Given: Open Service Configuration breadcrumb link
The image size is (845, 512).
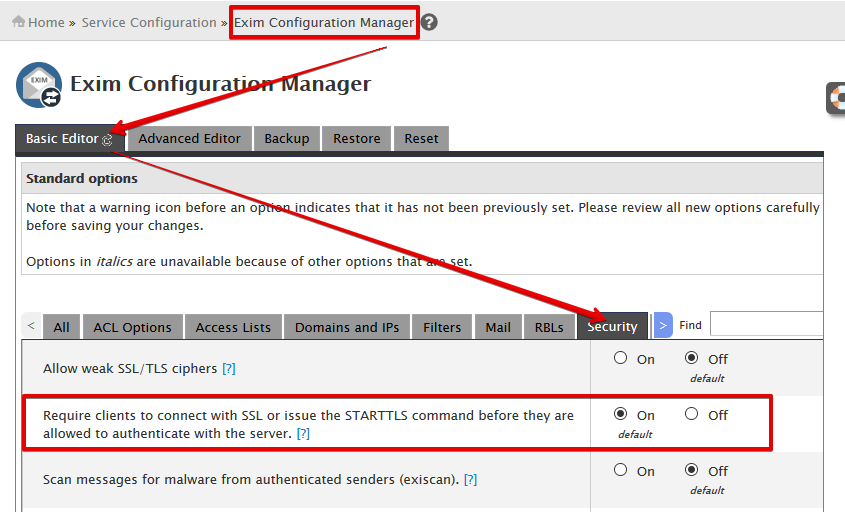Looking at the screenshot, I should [149, 22].
